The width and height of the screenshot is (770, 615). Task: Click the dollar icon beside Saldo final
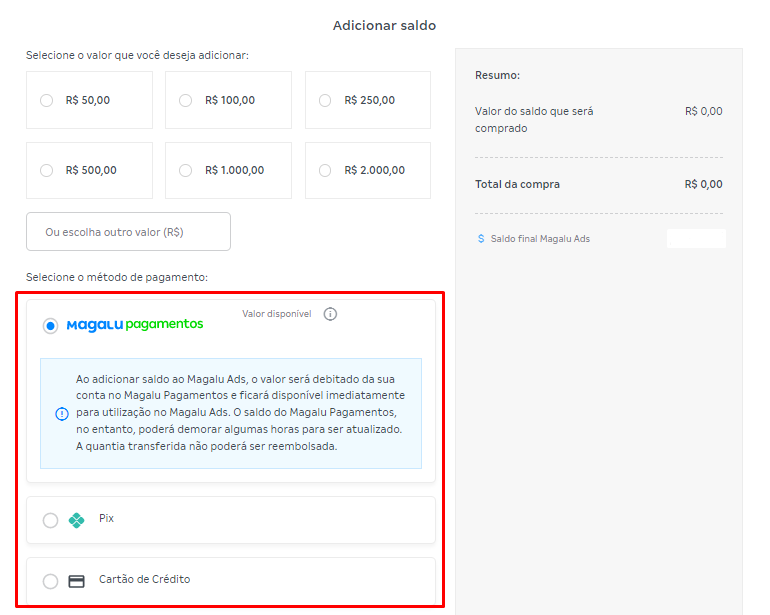[481, 239]
